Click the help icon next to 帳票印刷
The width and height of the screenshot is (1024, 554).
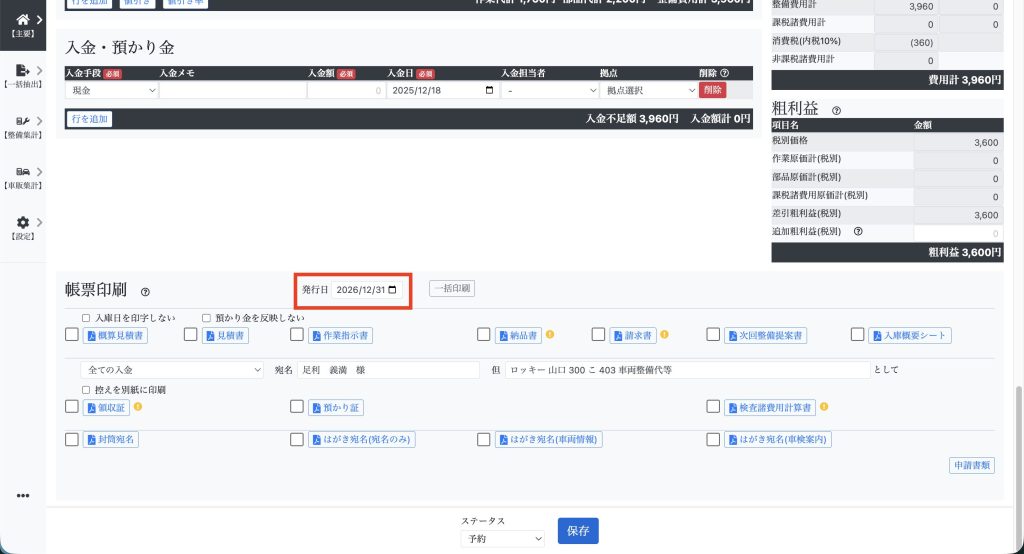click(145, 292)
